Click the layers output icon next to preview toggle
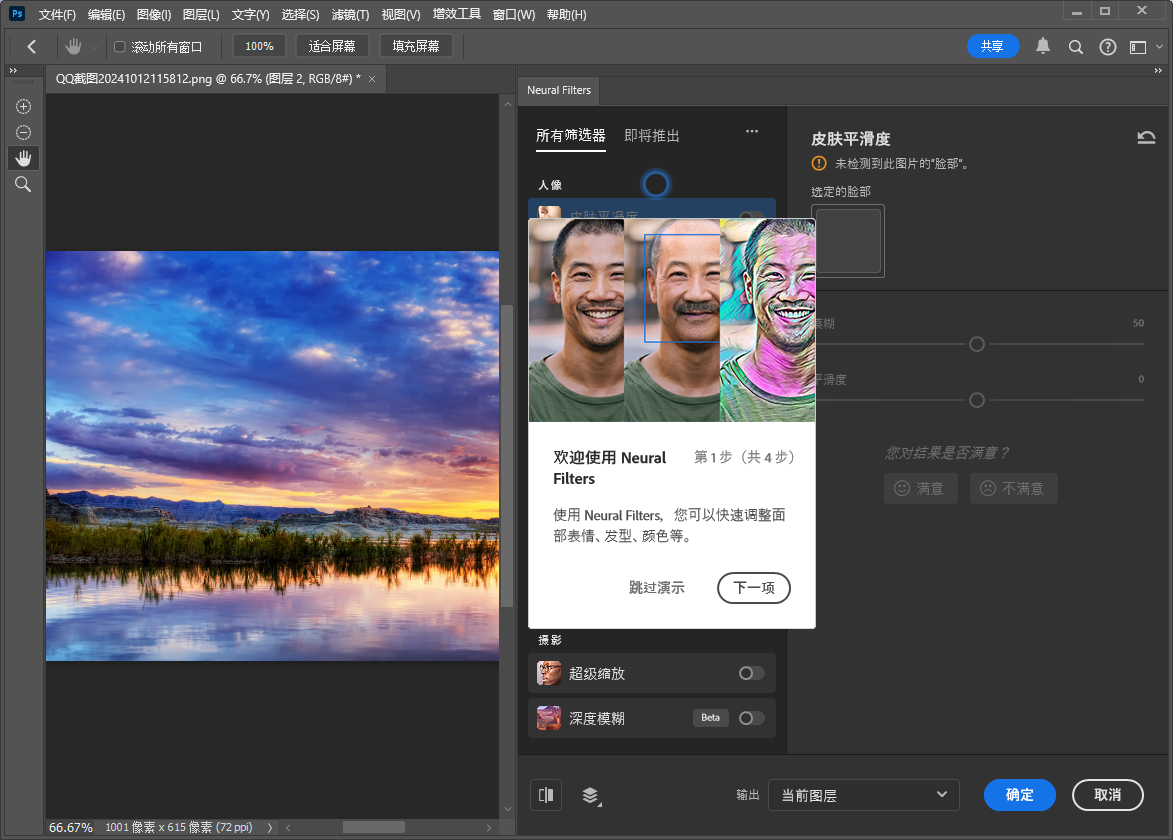Image resolution: width=1173 pixels, height=840 pixels. coord(590,795)
